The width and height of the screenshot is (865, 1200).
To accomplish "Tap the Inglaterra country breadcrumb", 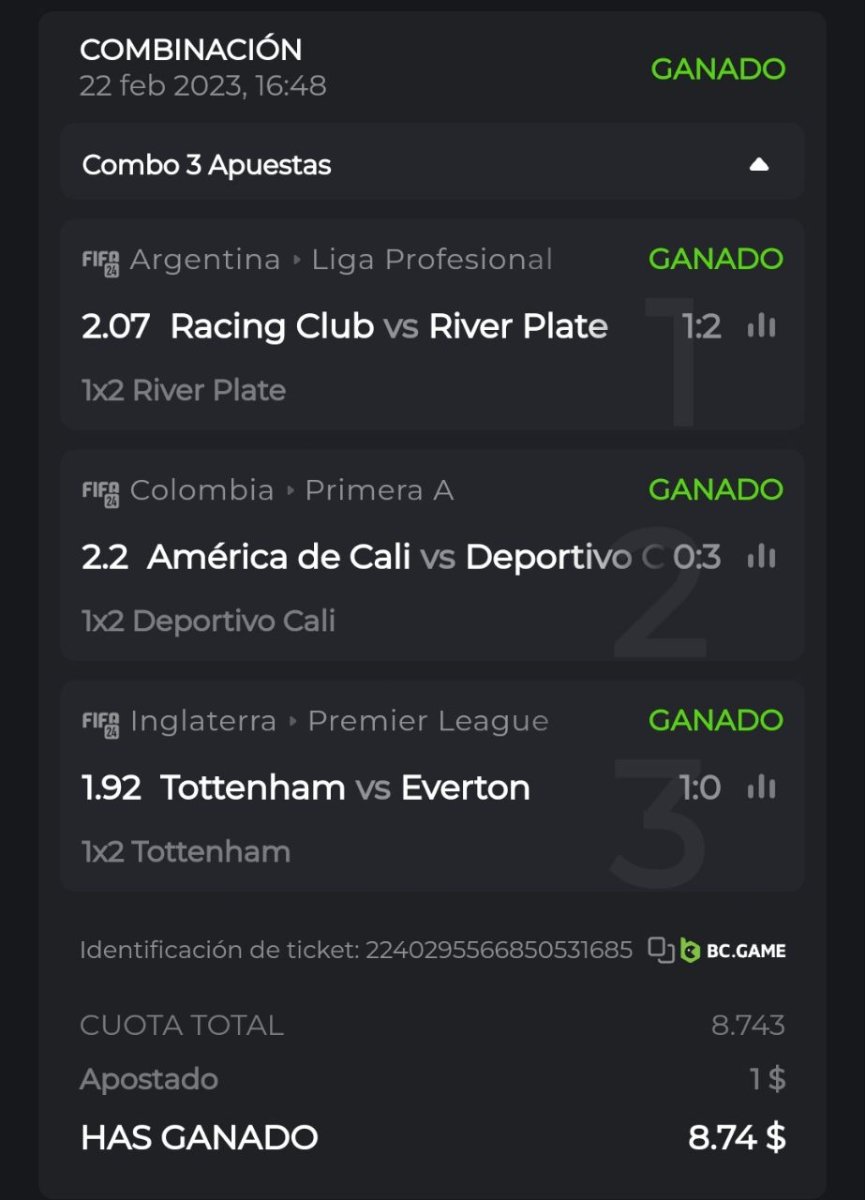I will click(x=203, y=722).
